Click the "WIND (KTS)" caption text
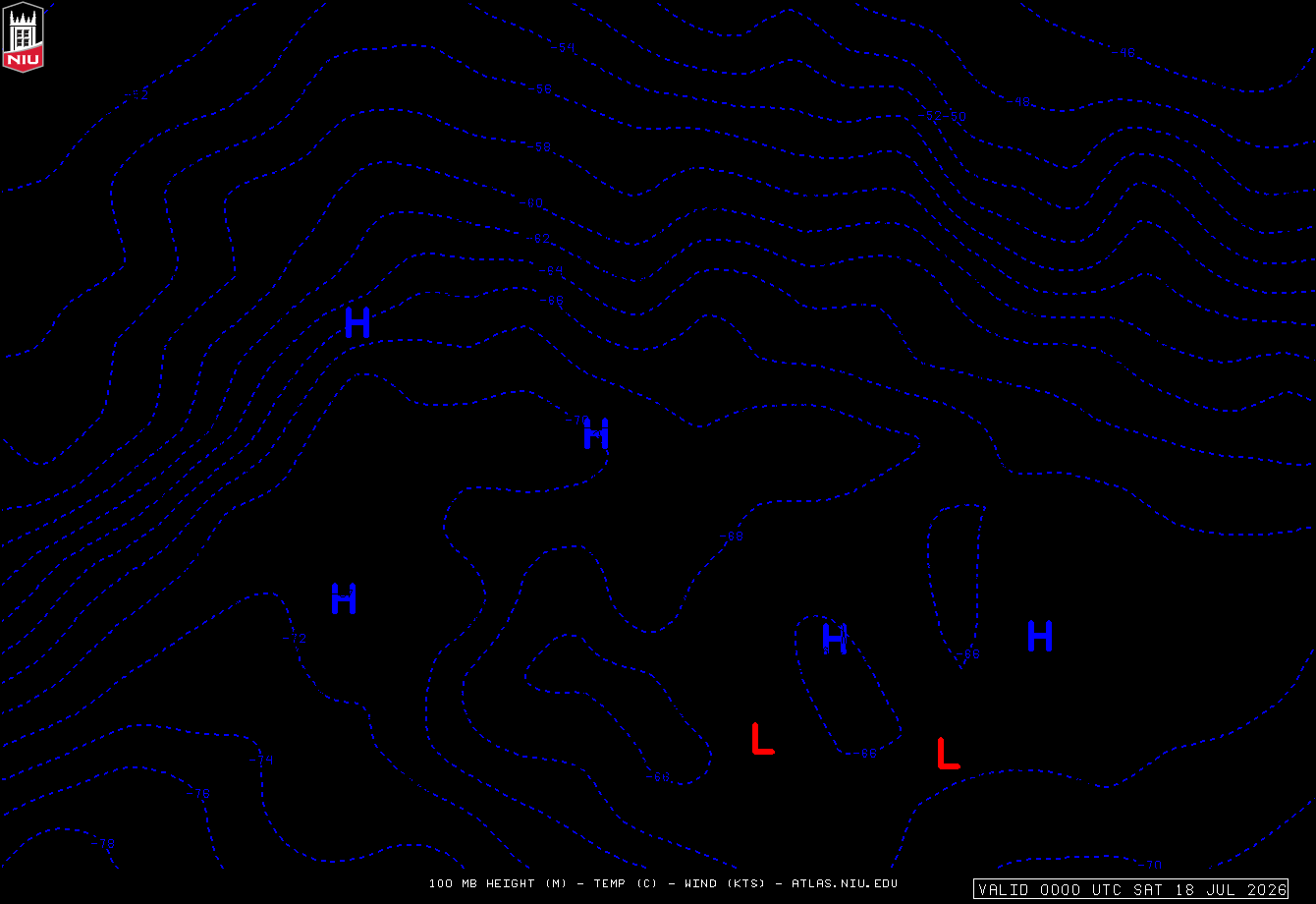 tap(725, 883)
